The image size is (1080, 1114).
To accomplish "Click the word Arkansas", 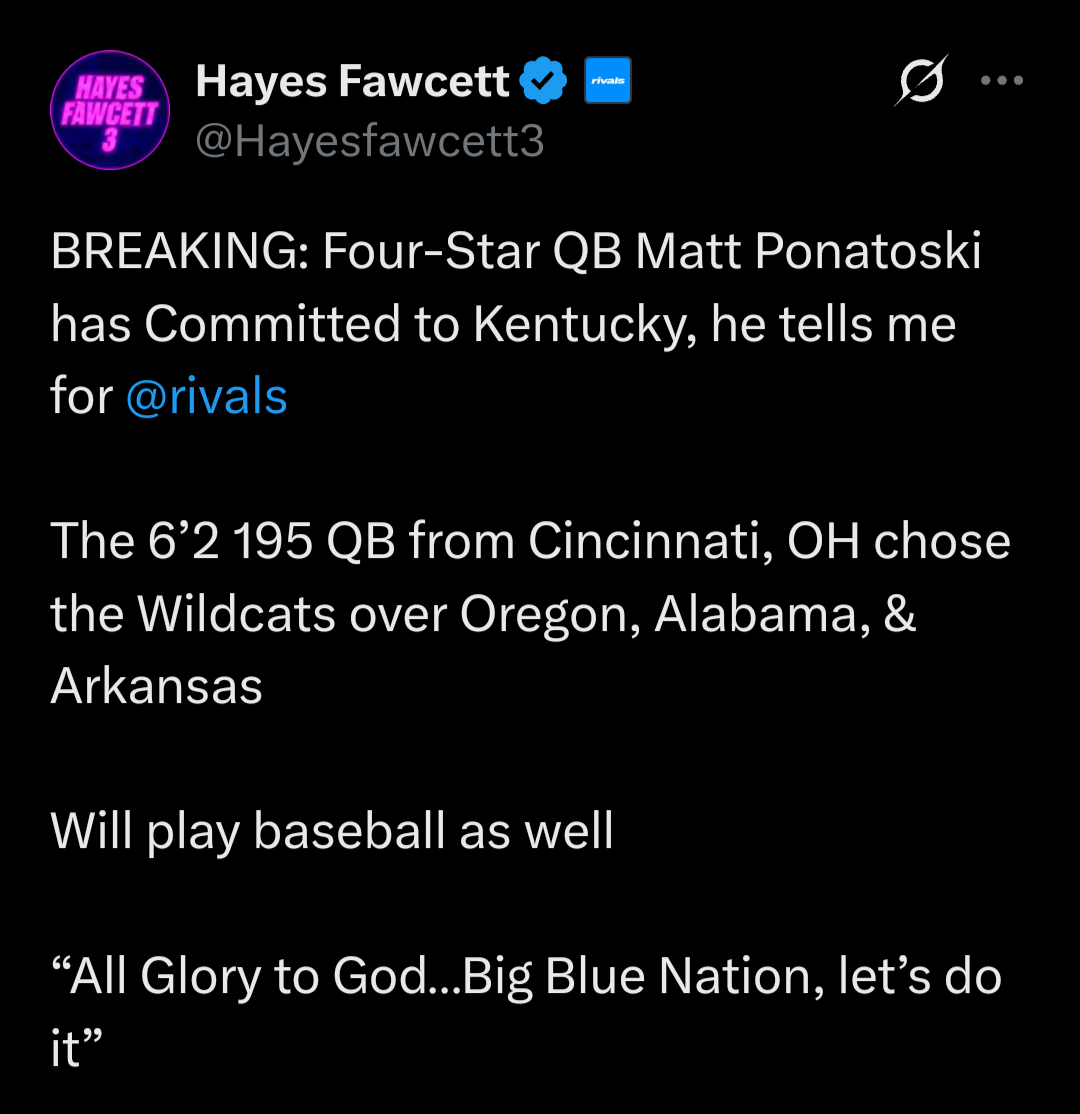I will tap(157, 686).
